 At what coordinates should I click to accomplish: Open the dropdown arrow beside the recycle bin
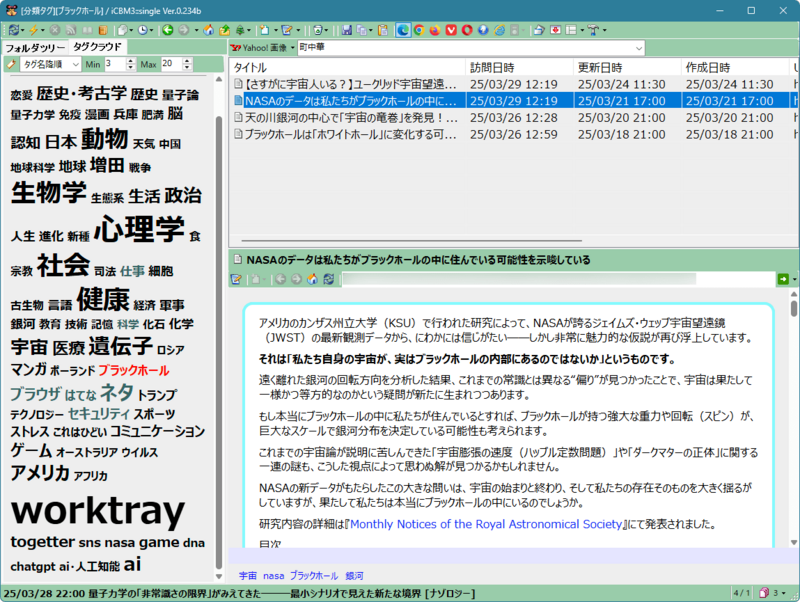pos(327,30)
